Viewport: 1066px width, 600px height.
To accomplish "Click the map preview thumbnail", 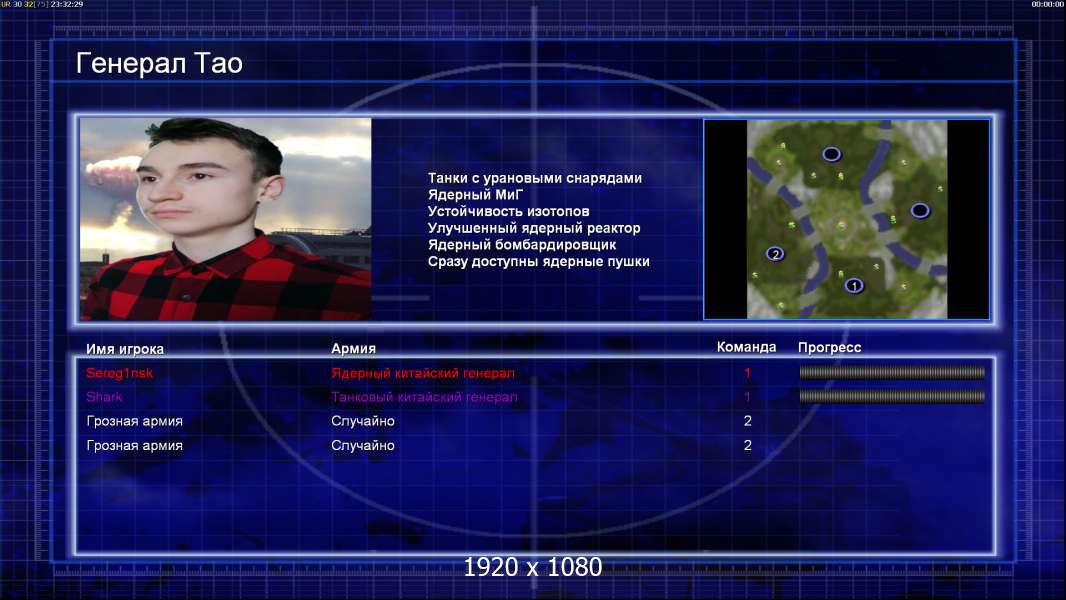I will tap(846, 219).
